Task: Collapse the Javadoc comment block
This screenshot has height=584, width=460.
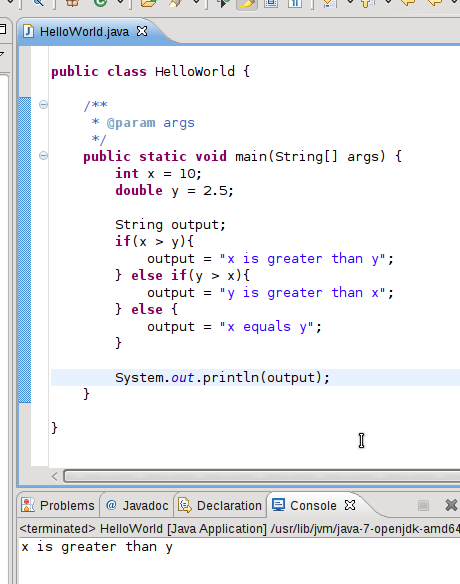Action: coord(43,104)
